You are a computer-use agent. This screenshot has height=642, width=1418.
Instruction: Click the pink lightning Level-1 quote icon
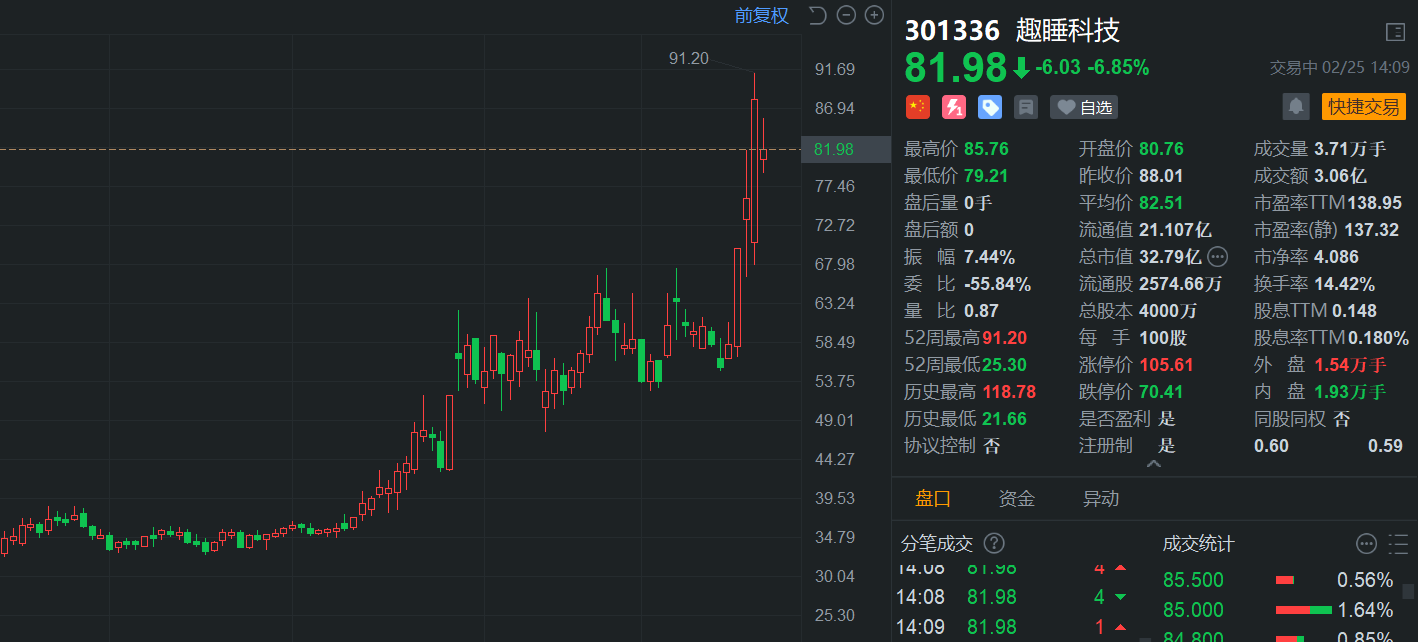[x=953, y=107]
